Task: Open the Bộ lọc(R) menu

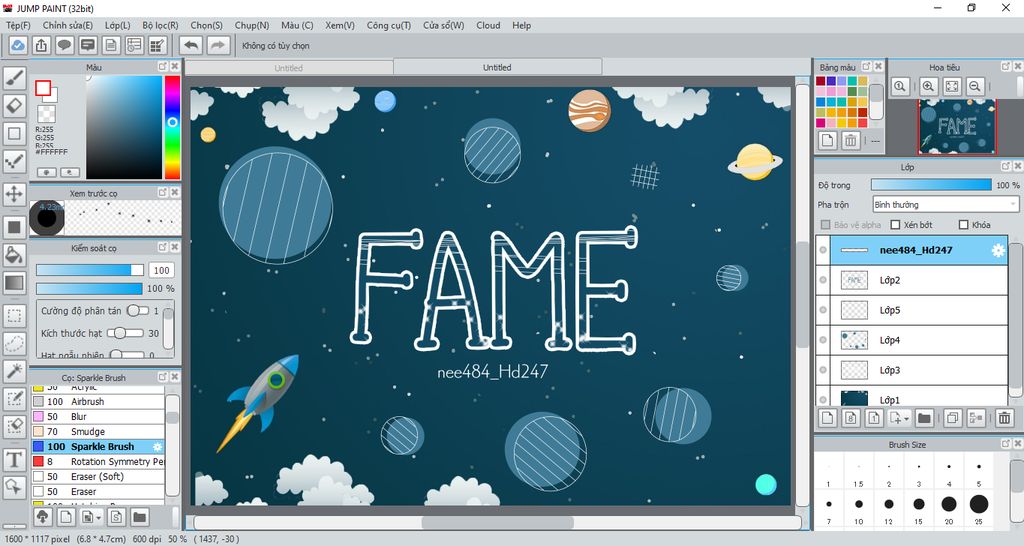Action: pos(161,25)
